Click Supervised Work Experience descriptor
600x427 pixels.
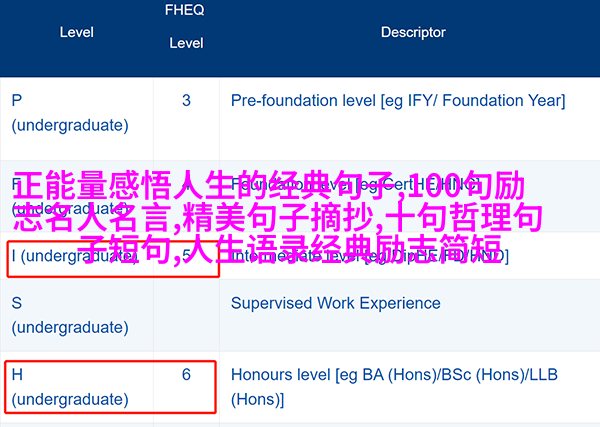pyautogui.click(x=336, y=303)
